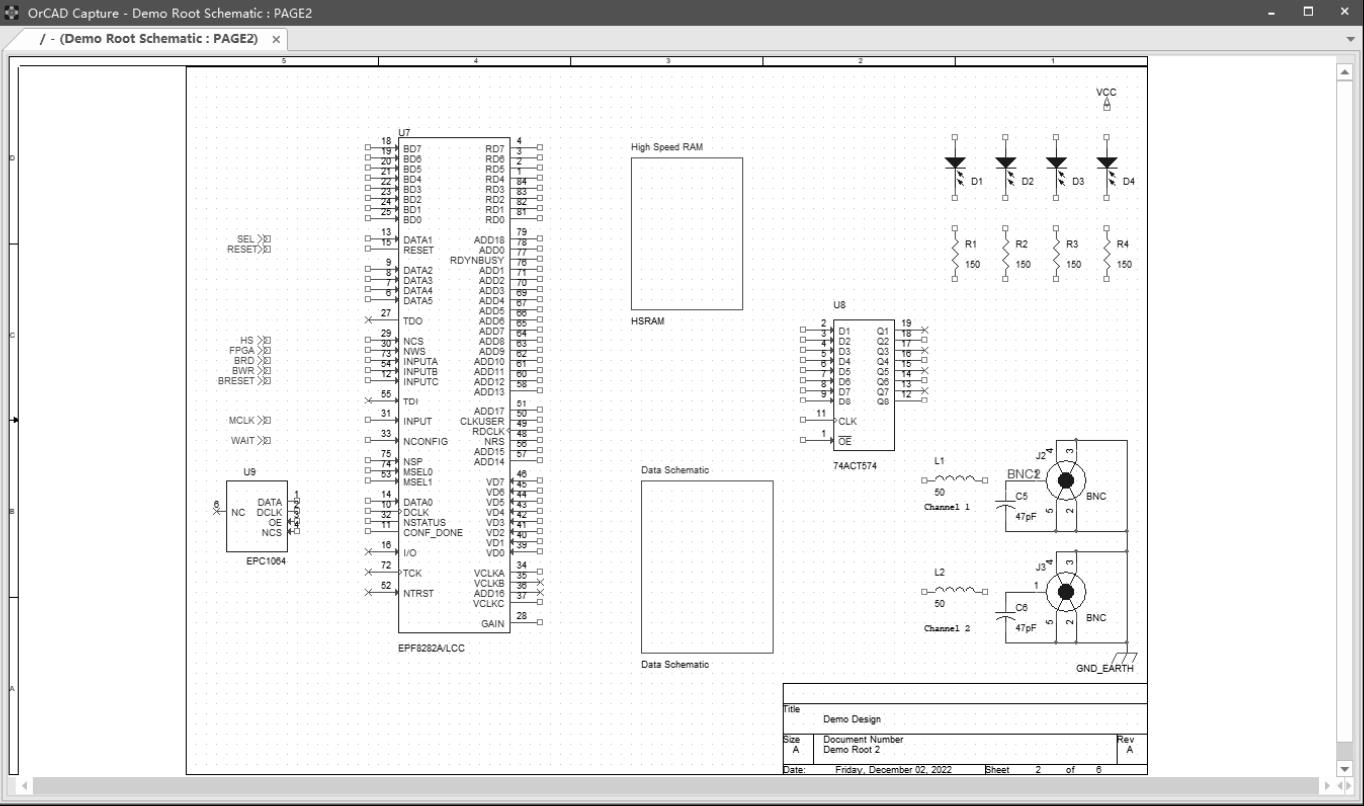Click the SEL port label
This screenshot has width=1364, height=806.
click(x=246, y=239)
